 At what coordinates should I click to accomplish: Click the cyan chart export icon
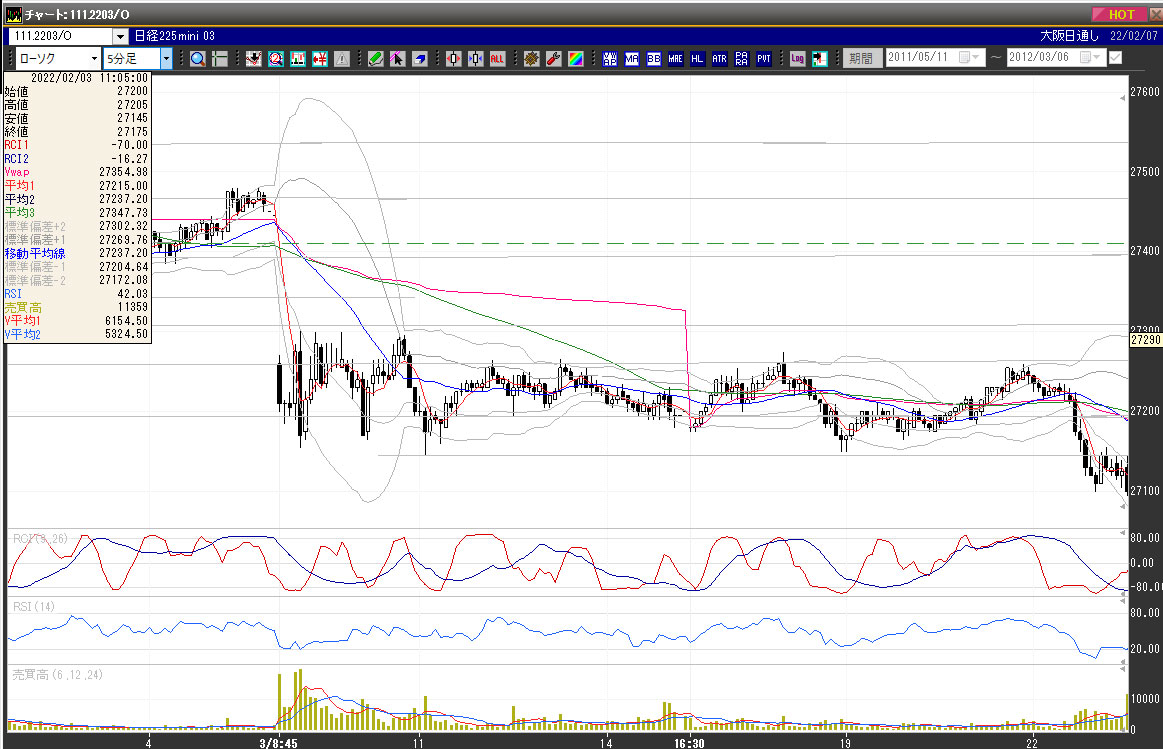click(x=820, y=59)
